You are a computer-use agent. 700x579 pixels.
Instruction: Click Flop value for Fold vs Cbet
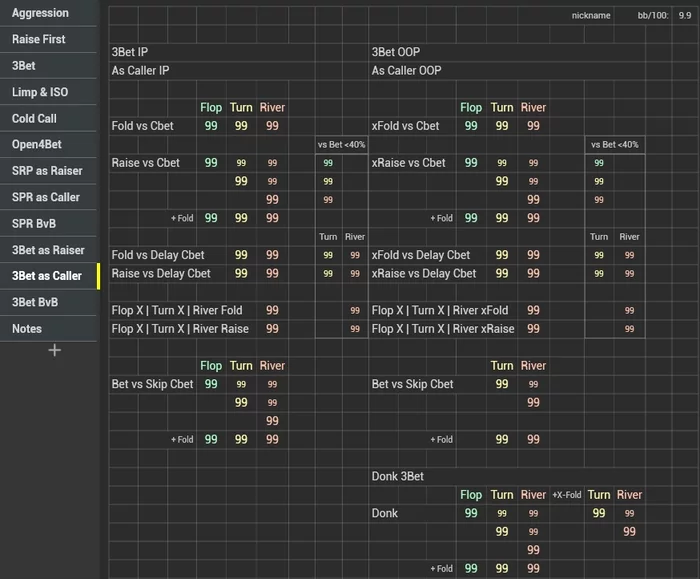pyautogui.click(x=211, y=126)
